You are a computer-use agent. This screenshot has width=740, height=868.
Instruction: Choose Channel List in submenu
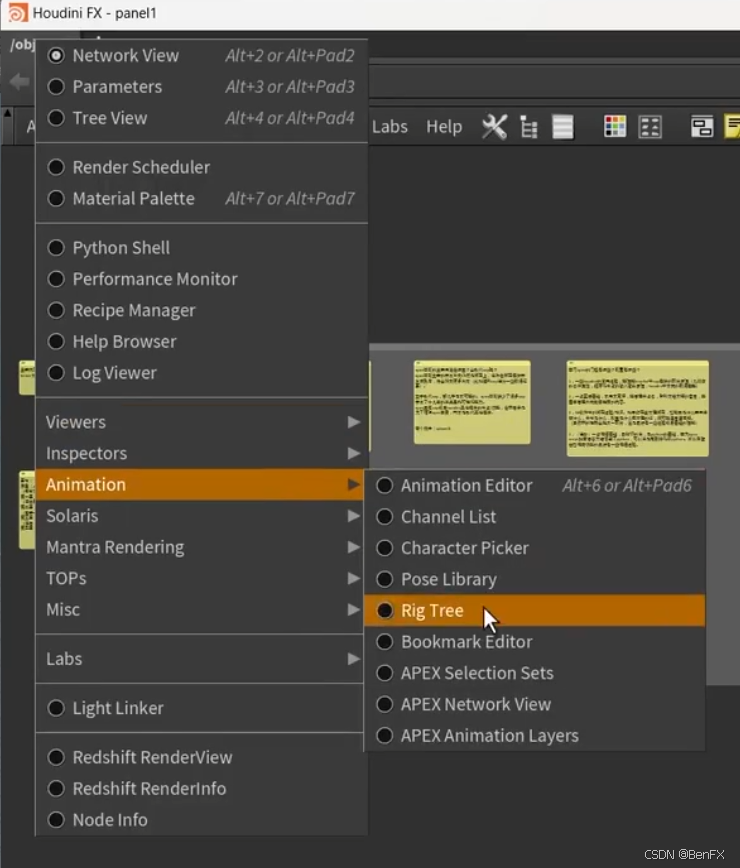535,516
